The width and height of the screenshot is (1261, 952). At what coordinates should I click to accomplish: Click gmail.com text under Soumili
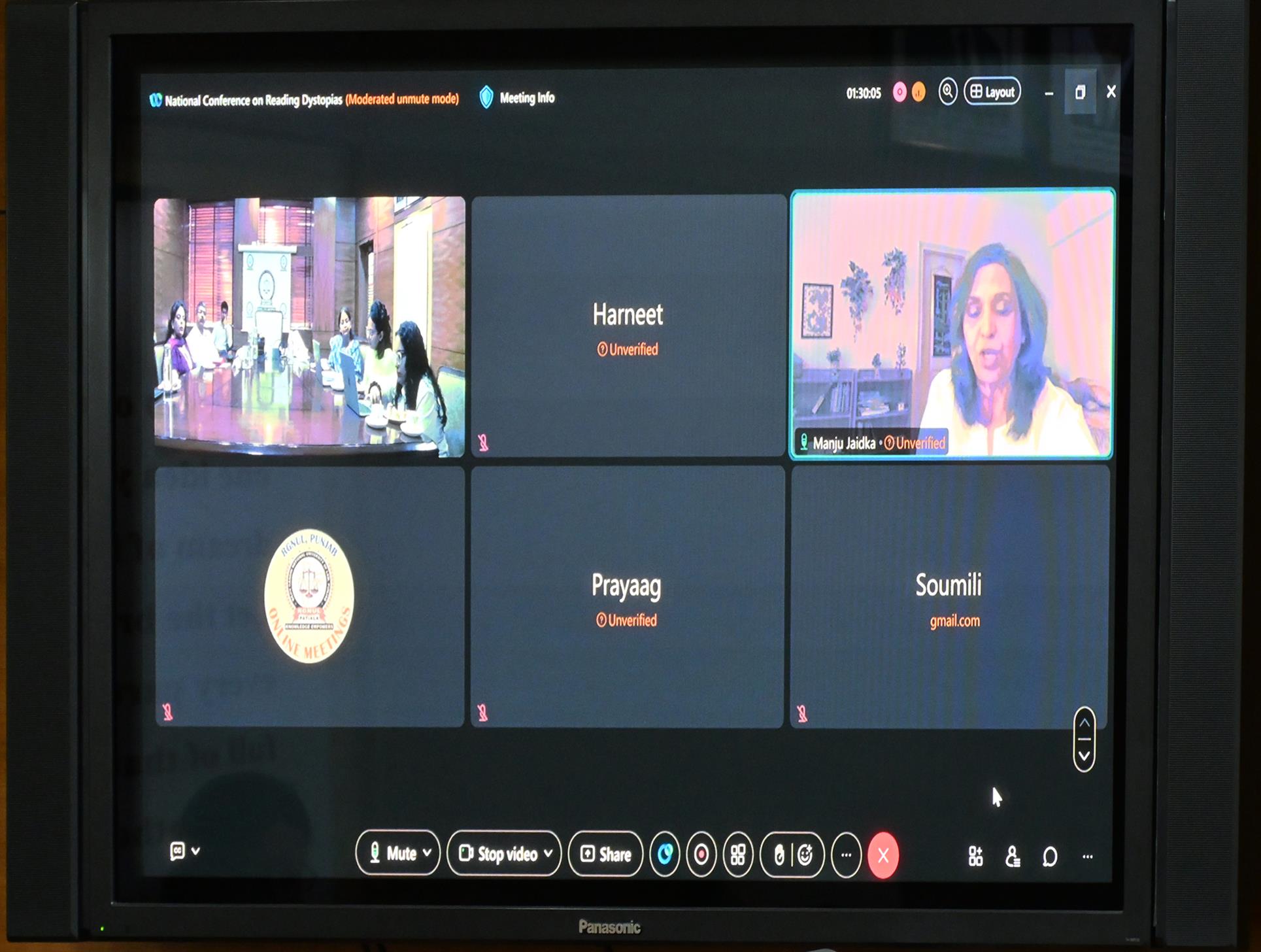pyautogui.click(x=955, y=621)
